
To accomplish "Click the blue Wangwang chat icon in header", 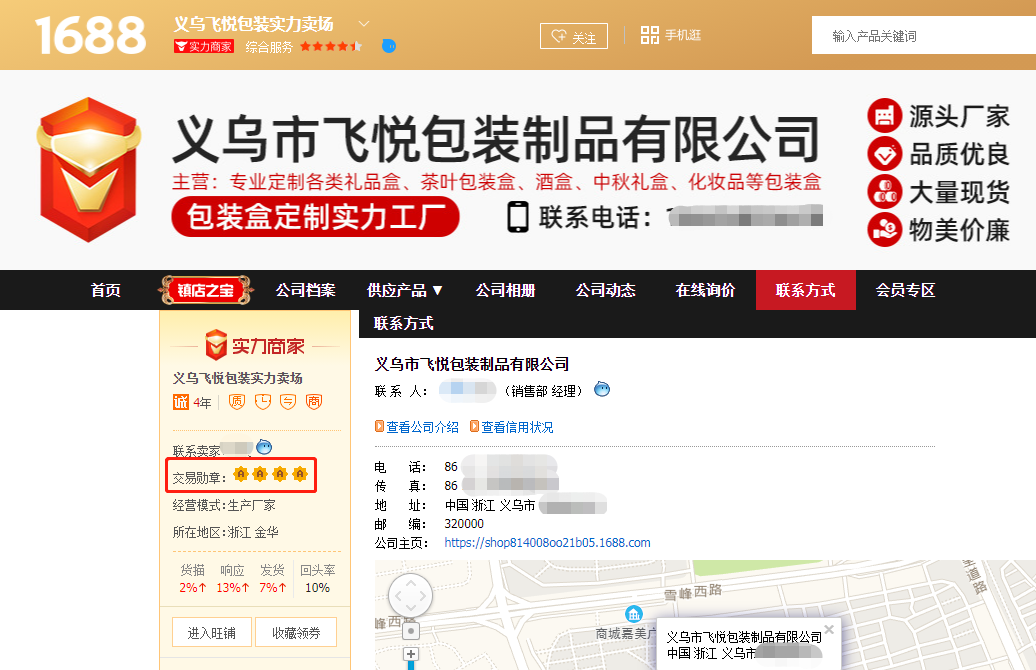I will 389,46.
